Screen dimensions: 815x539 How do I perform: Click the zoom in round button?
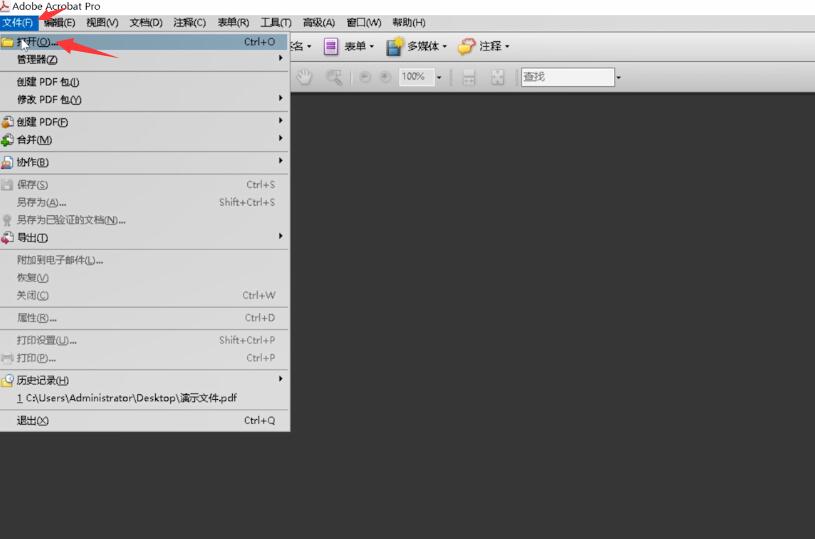pyautogui.click(x=385, y=77)
